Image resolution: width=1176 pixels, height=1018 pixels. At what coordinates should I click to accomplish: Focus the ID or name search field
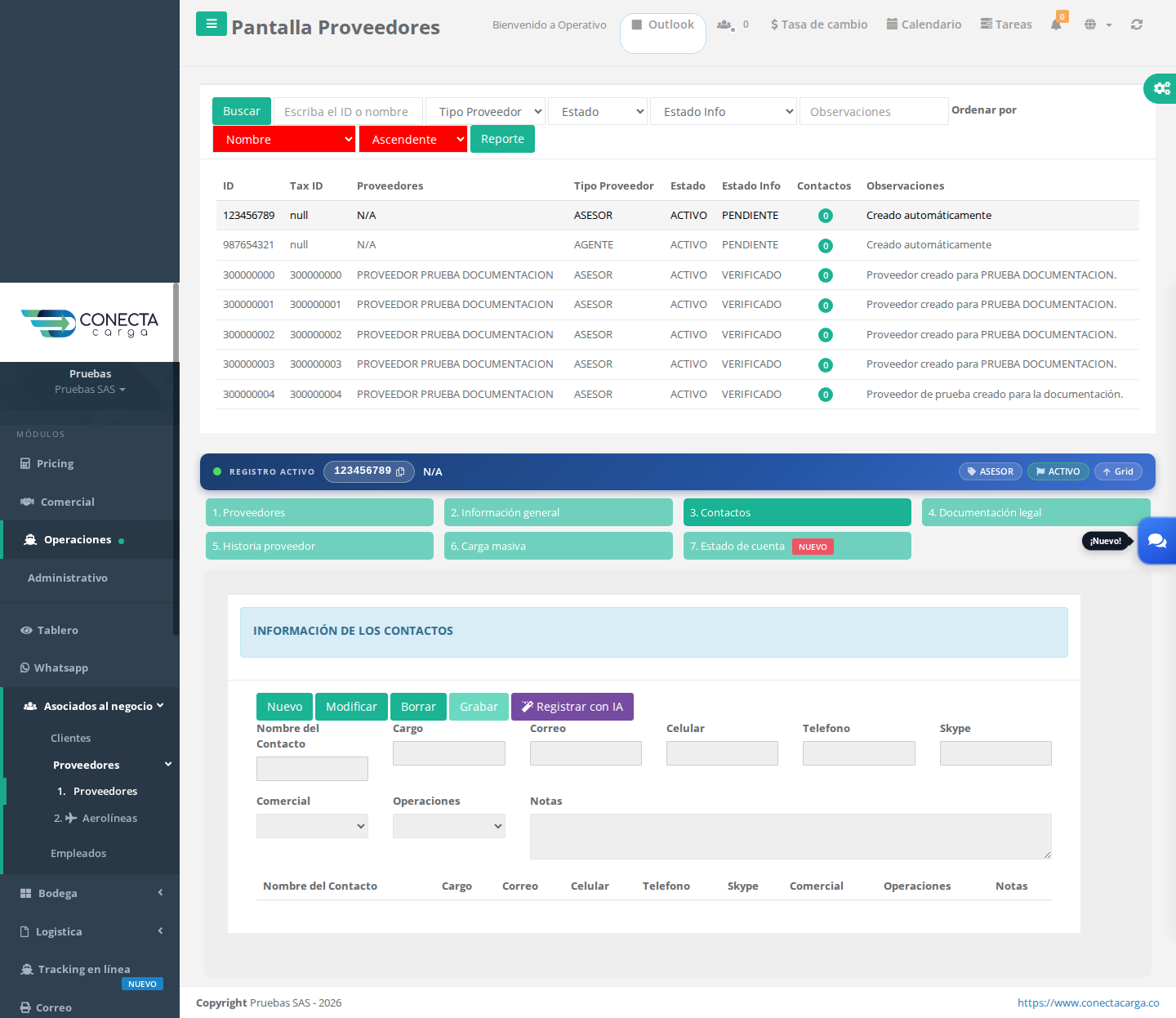348,112
